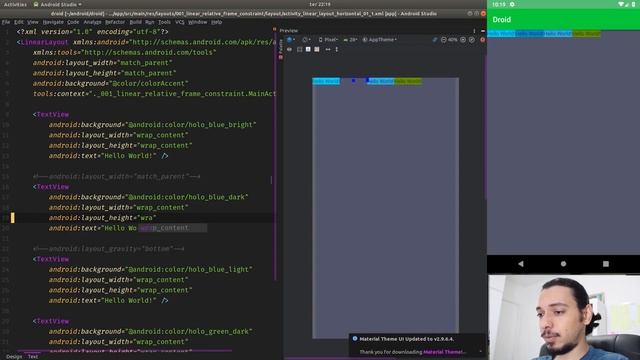This screenshot has height=360, width=640.
Task: Click the yellow gutter marker beside layout_height line
Action: [12, 218]
